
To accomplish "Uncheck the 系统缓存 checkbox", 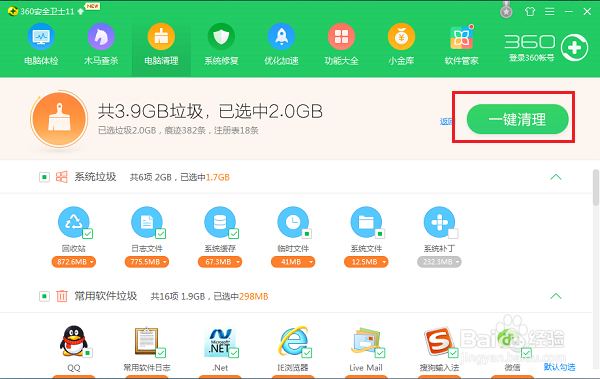I will (234, 234).
